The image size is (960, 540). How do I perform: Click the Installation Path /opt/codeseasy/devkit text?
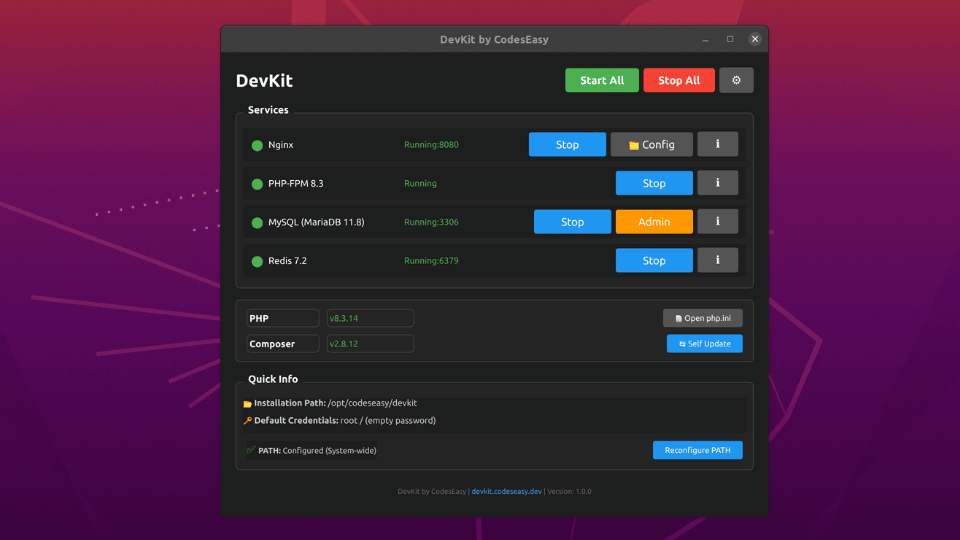336,403
